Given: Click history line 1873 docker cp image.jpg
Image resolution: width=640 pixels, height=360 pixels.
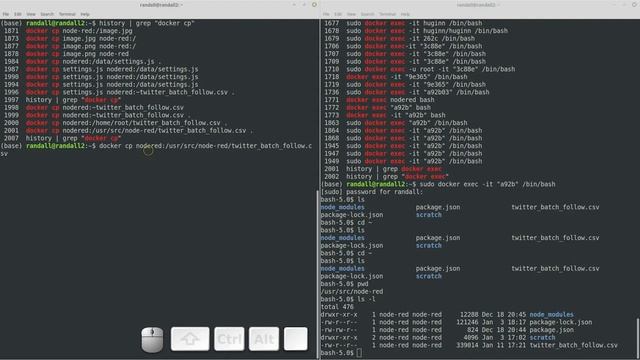Looking at the screenshot, I should coord(70,38).
